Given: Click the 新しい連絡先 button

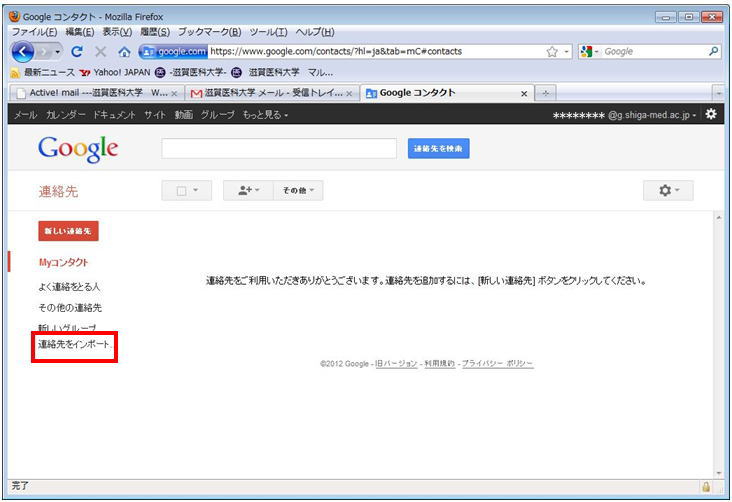Looking at the screenshot, I should tap(68, 231).
